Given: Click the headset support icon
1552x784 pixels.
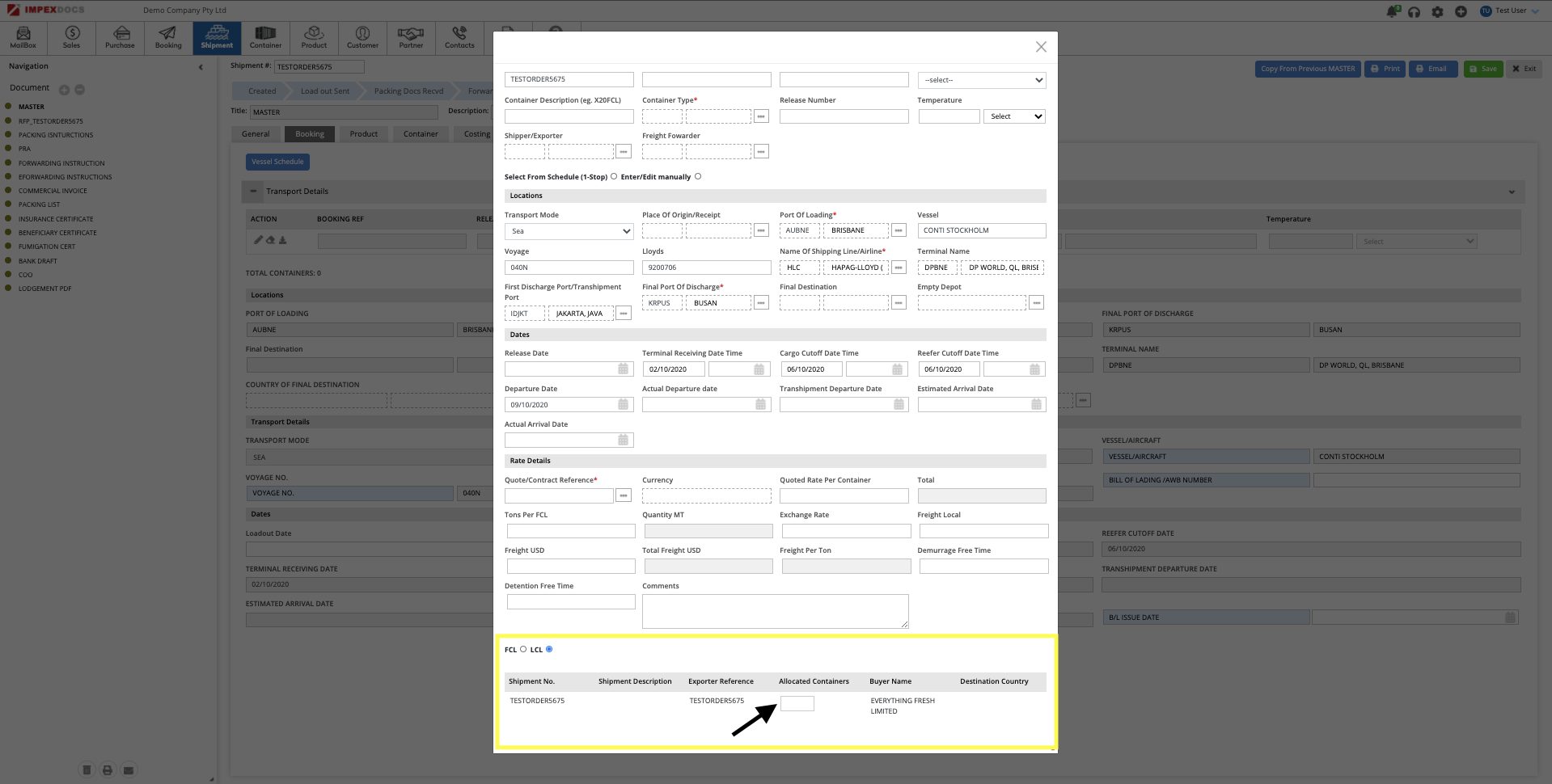Looking at the screenshot, I should 1414,11.
